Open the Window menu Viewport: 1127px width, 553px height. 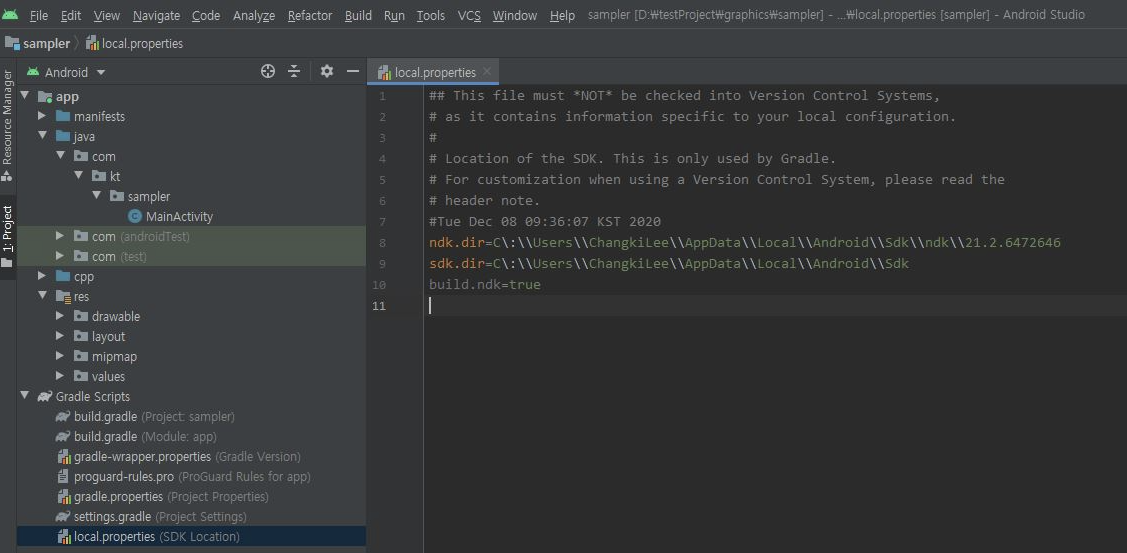click(515, 15)
